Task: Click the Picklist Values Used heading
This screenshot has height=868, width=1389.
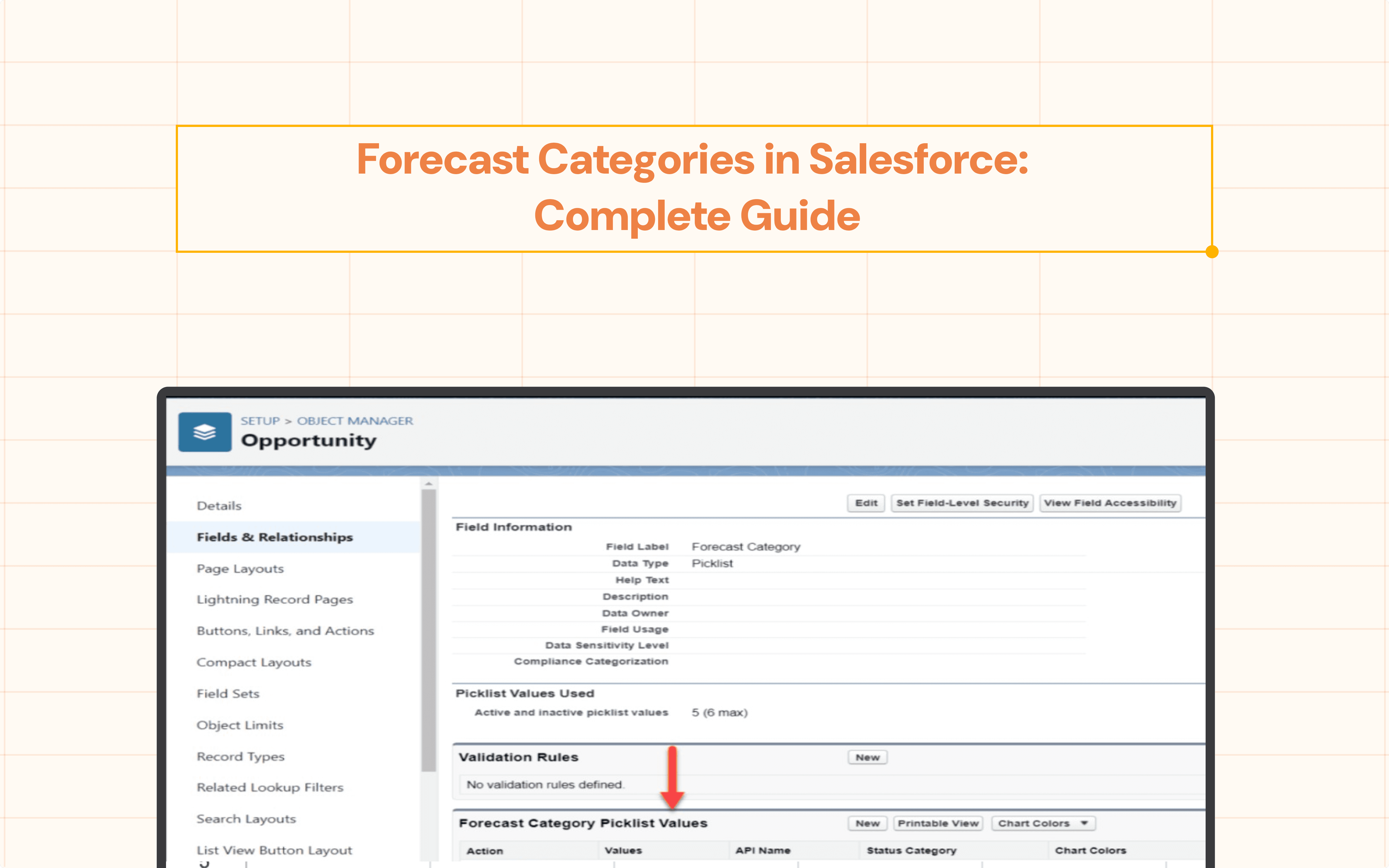Action: click(525, 694)
